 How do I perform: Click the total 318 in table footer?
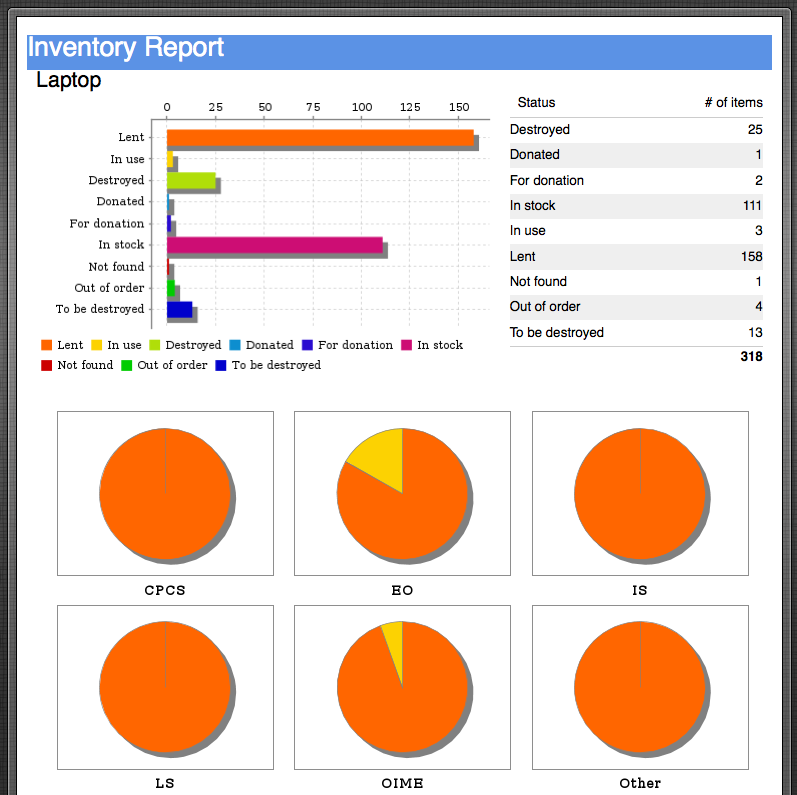click(750, 357)
